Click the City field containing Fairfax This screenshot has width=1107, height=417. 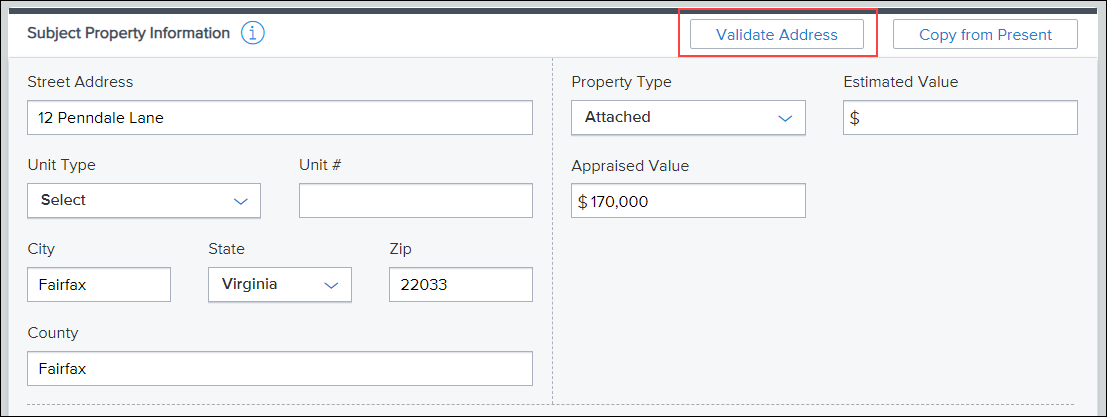coord(99,284)
